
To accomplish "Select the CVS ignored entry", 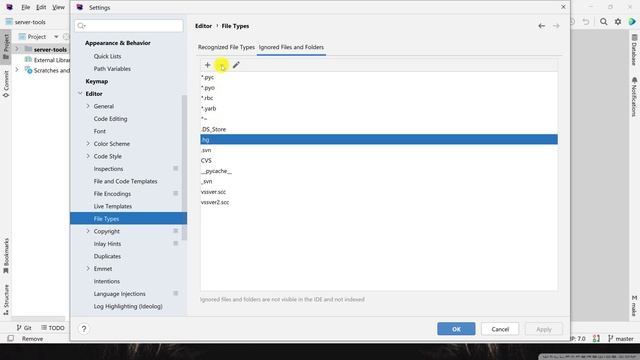I will 379,160.
